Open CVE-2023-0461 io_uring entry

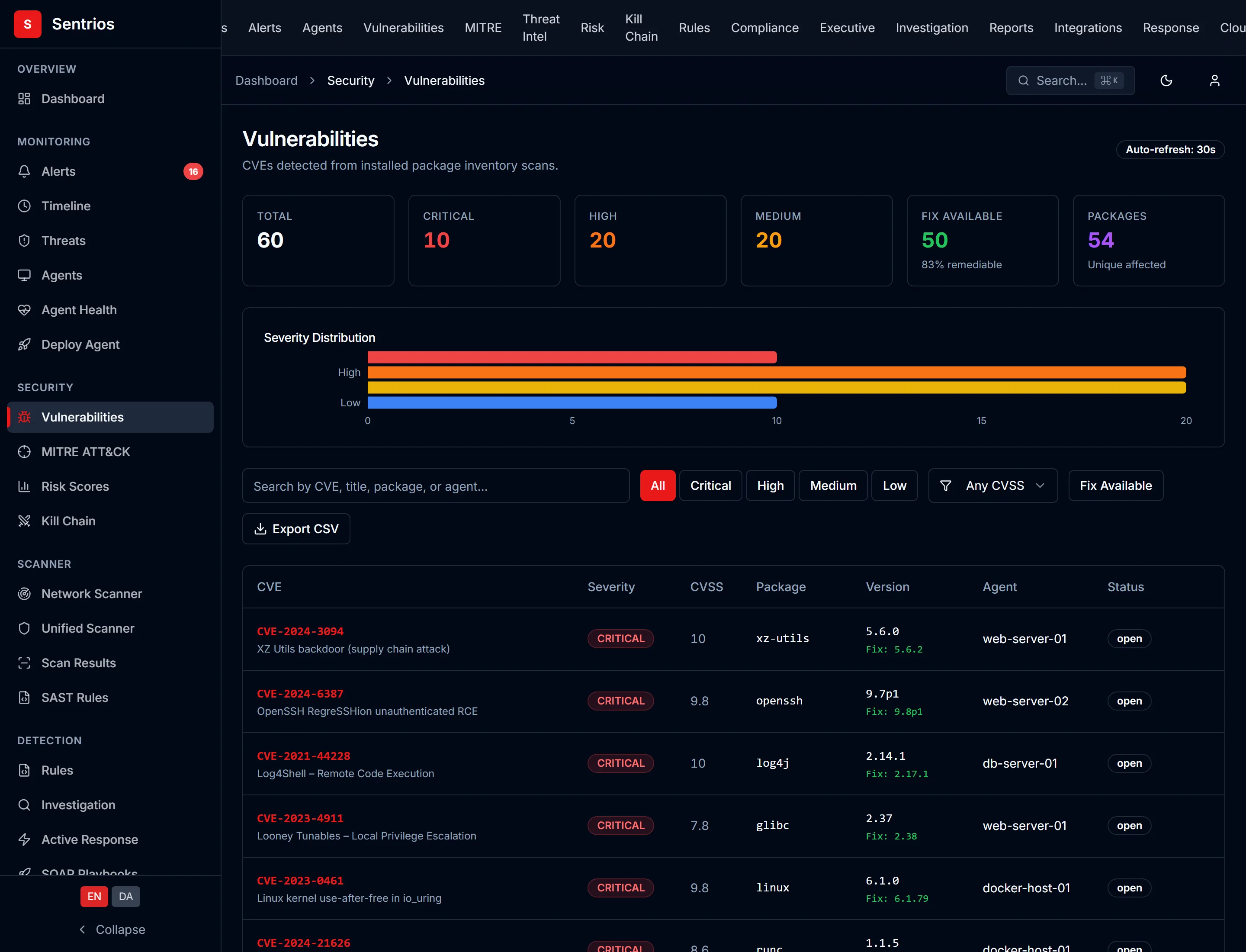pos(300,881)
